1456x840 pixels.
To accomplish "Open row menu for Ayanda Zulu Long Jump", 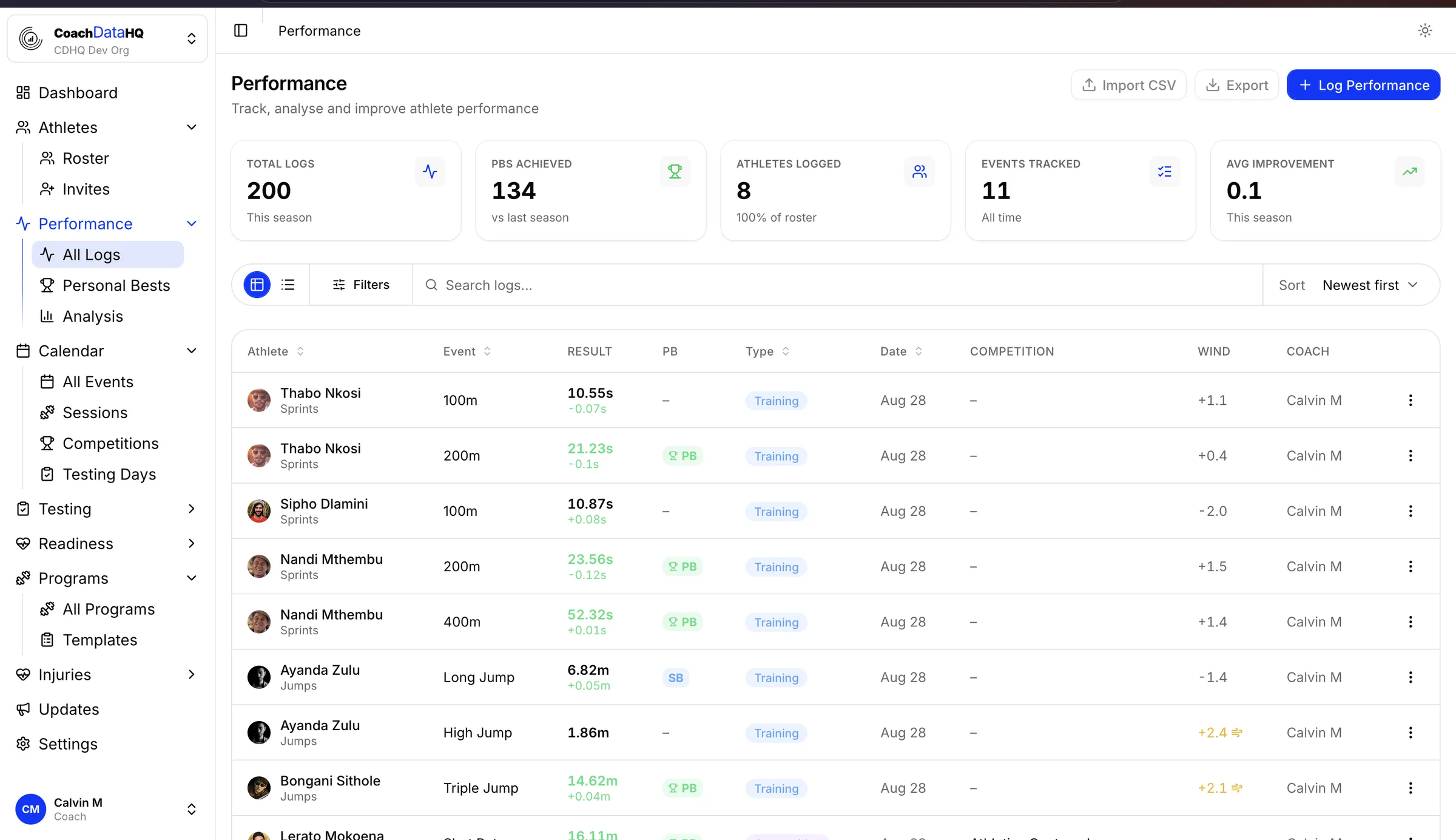I will pyautogui.click(x=1410, y=677).
